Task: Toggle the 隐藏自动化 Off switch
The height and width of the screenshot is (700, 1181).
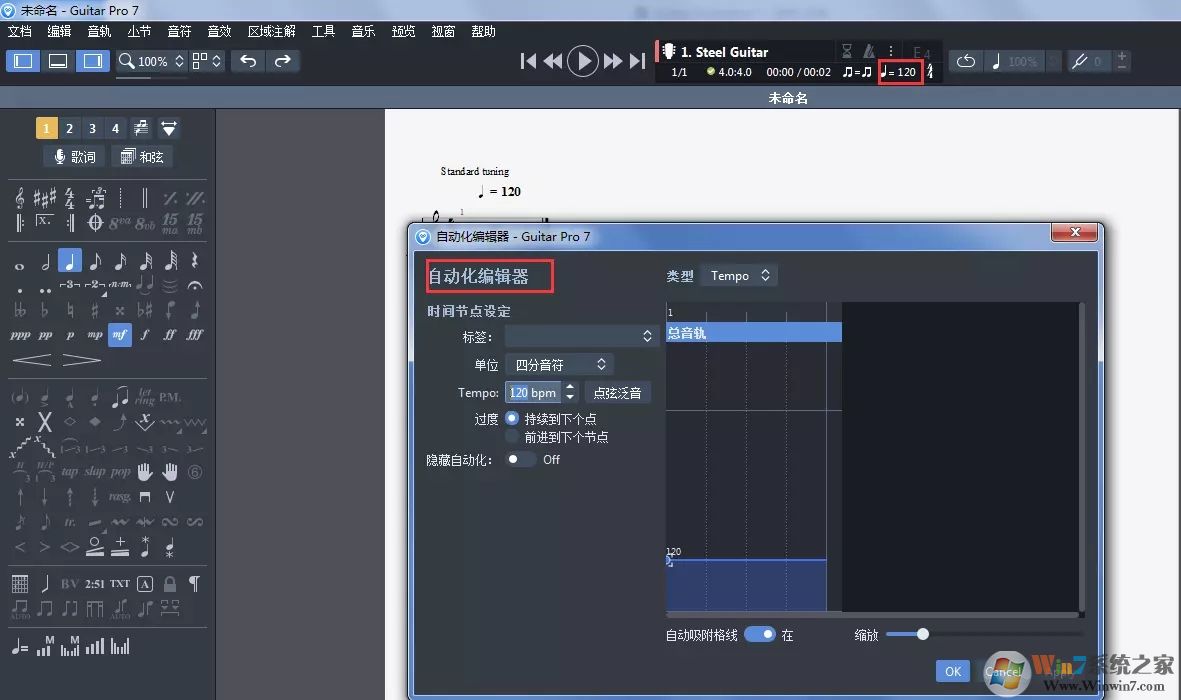Action: click(x=518, y=460)
